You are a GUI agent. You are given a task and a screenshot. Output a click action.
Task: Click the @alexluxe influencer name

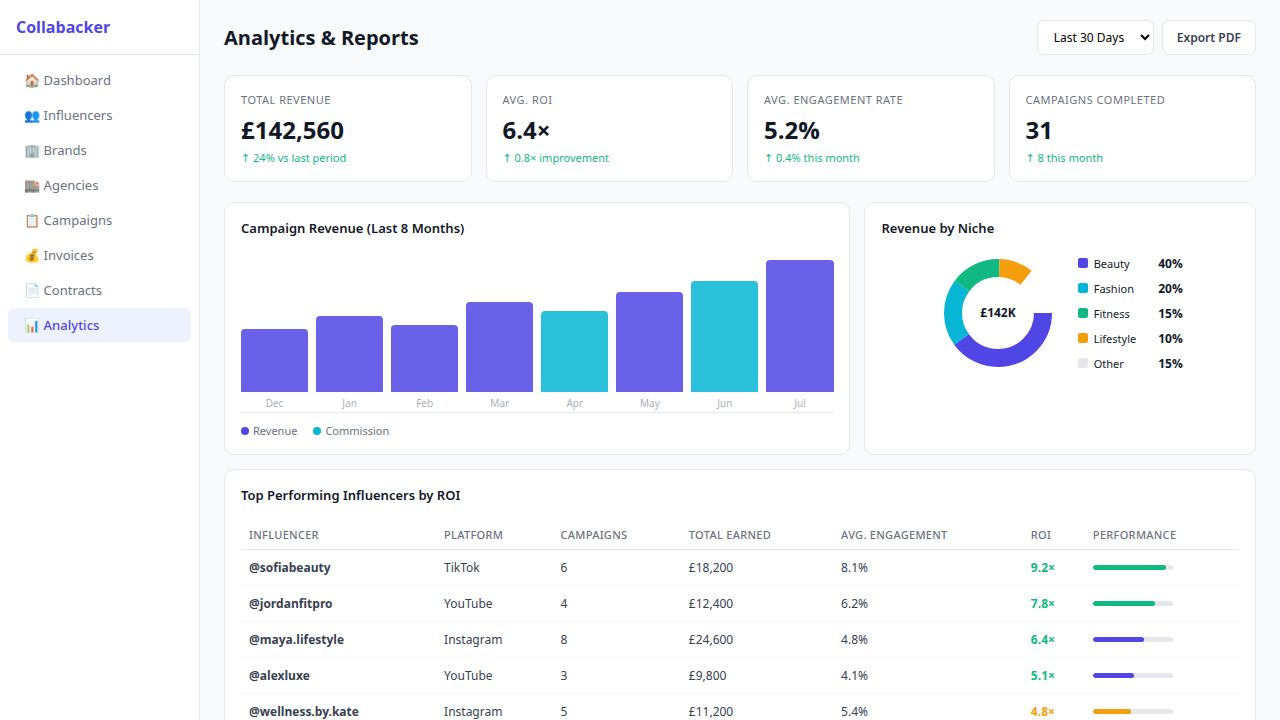click(x=280, y=675)
